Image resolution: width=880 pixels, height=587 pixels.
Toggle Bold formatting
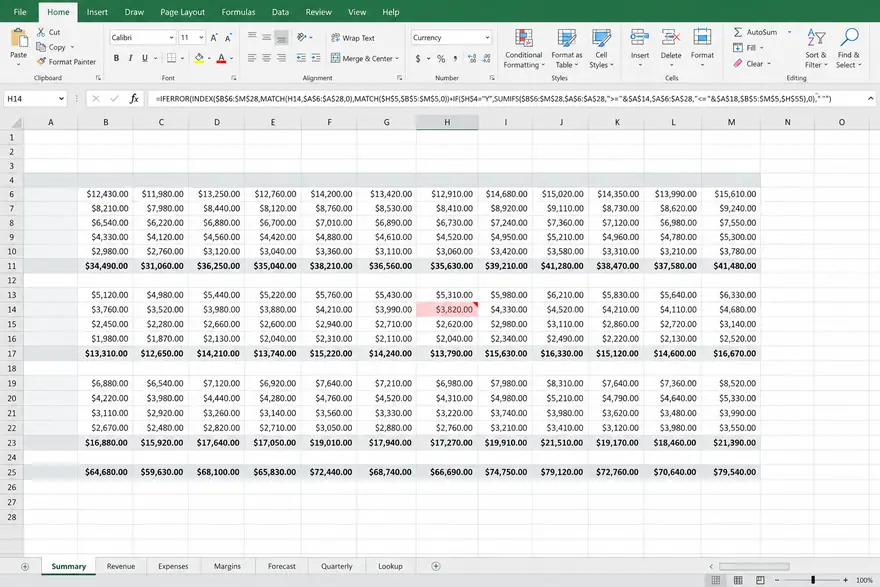click(x=116, y=58)
